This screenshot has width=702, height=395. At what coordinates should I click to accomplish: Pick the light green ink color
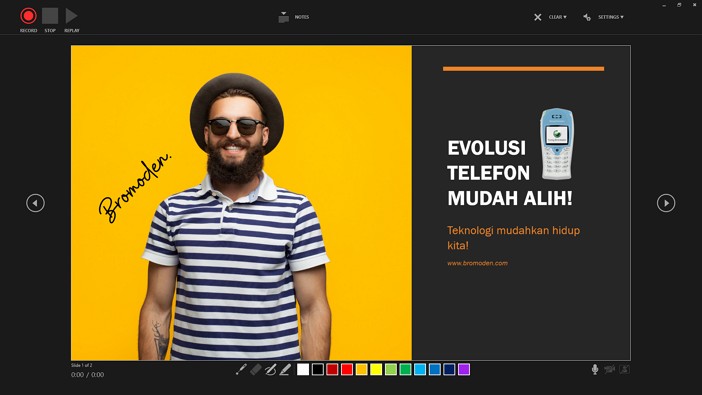pyautogui.click(x=391, y=369)
